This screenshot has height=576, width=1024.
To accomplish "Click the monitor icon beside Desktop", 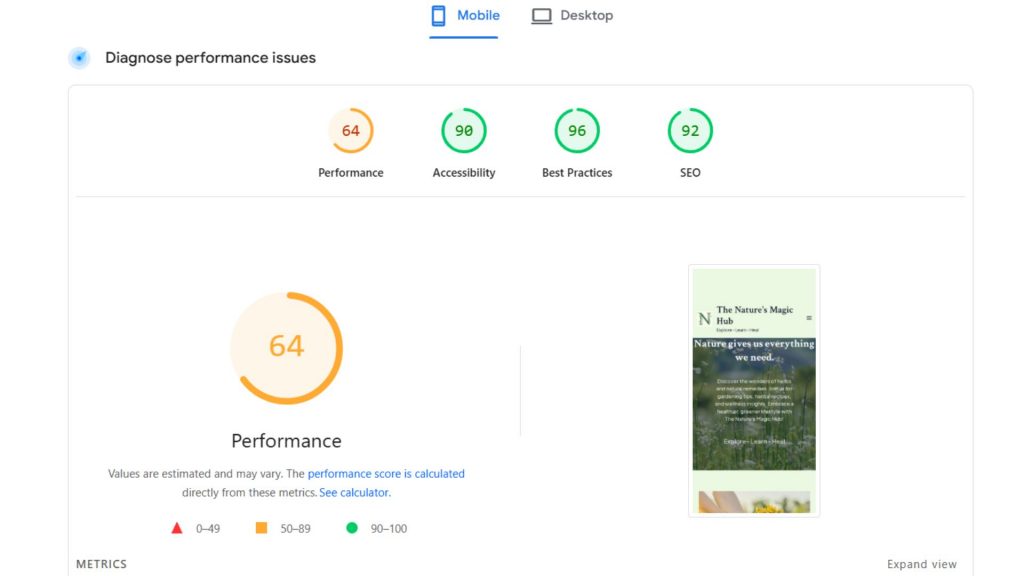I will 541,16.
